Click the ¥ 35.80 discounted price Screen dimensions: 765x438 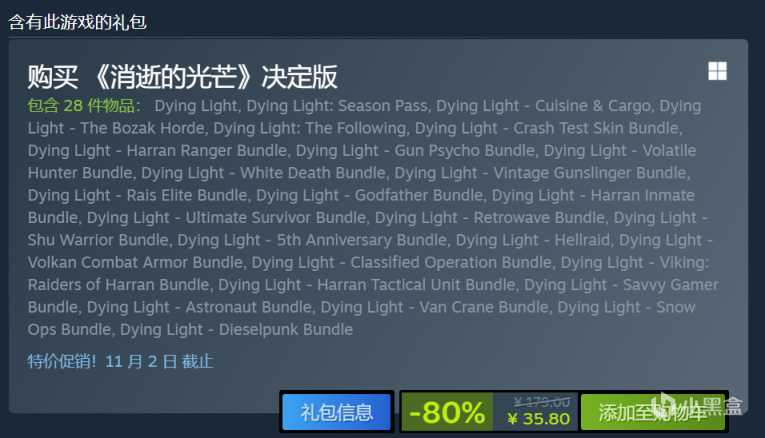(539, 419)
